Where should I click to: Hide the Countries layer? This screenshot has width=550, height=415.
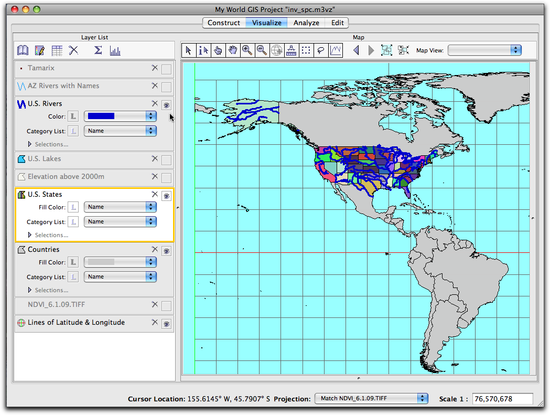click(166, 251)
